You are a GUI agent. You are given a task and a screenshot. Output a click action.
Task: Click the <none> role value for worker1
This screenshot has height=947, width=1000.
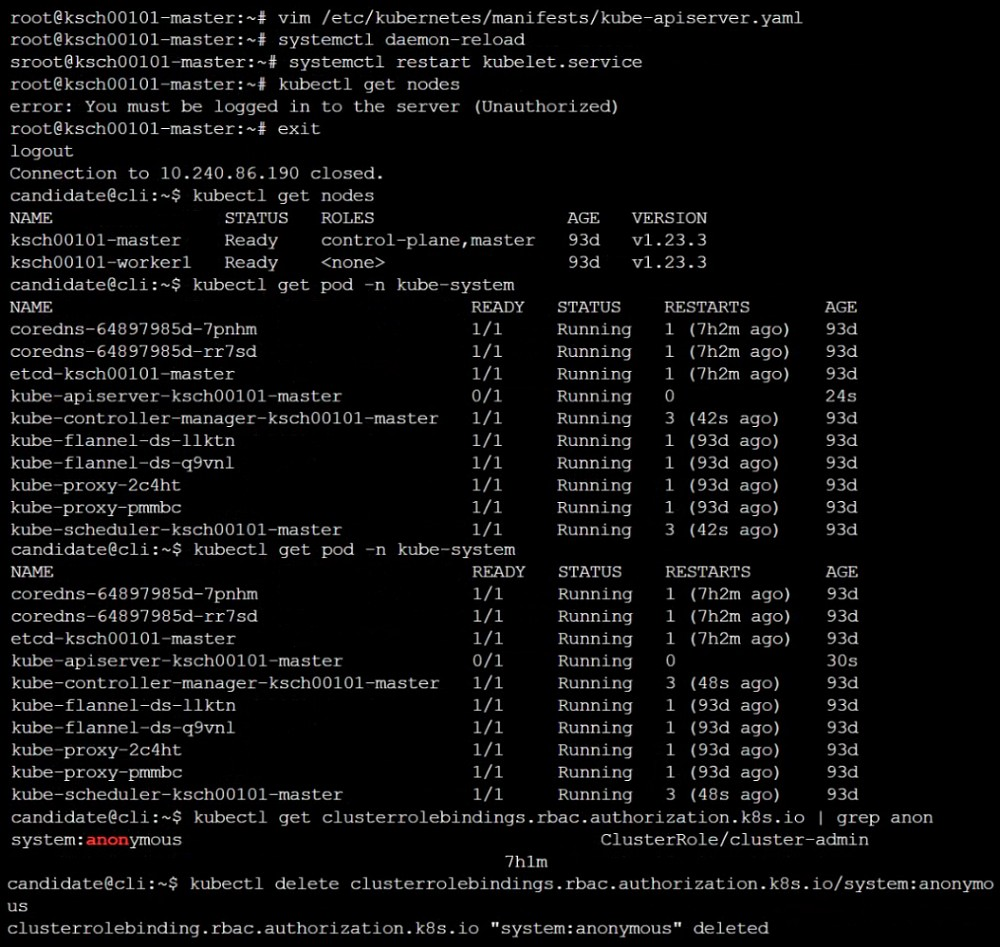[352, 262]
